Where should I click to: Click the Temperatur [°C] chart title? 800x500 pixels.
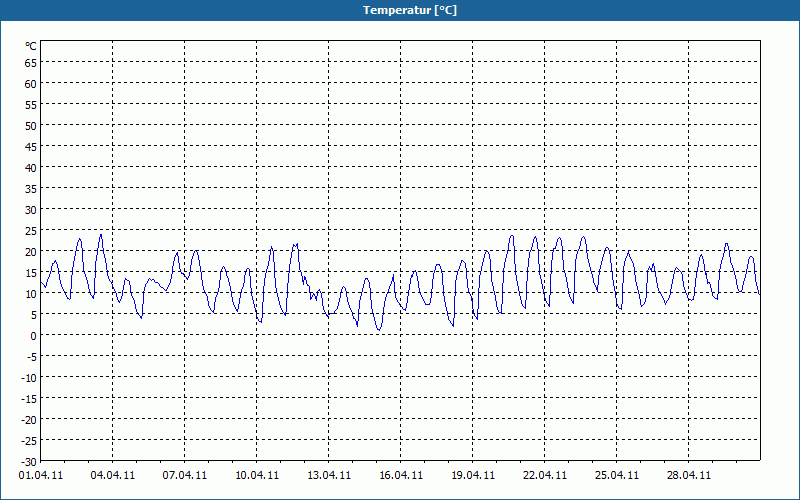click(410, 10)
